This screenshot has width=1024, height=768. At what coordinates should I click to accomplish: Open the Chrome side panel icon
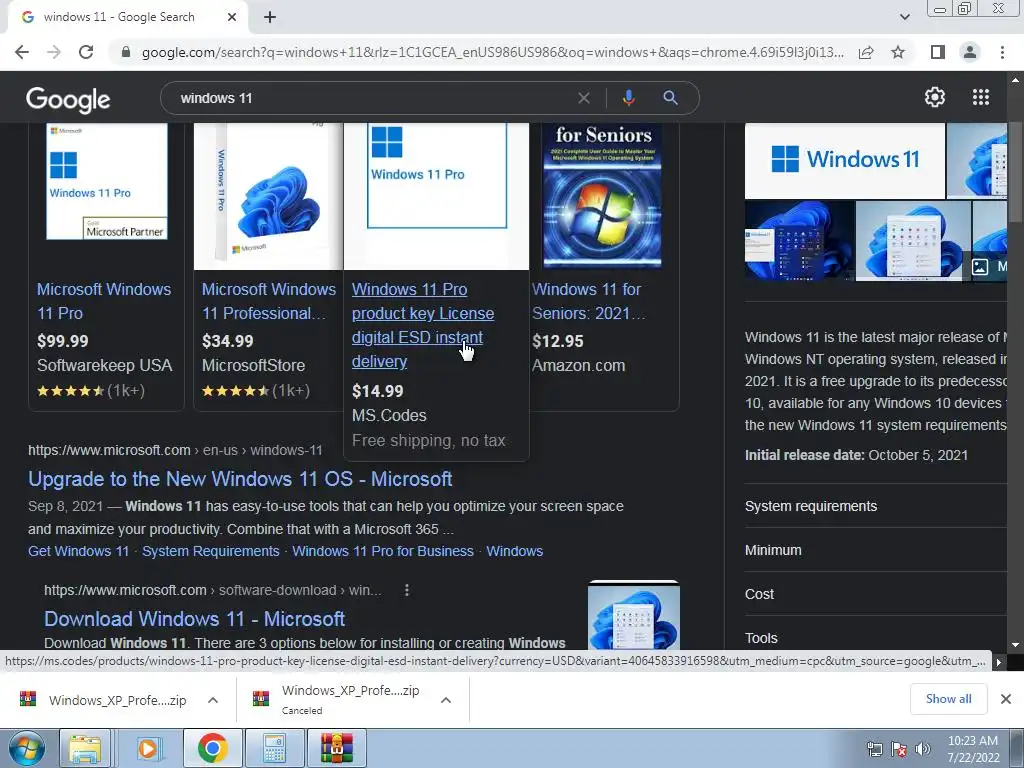pos(937,52)
